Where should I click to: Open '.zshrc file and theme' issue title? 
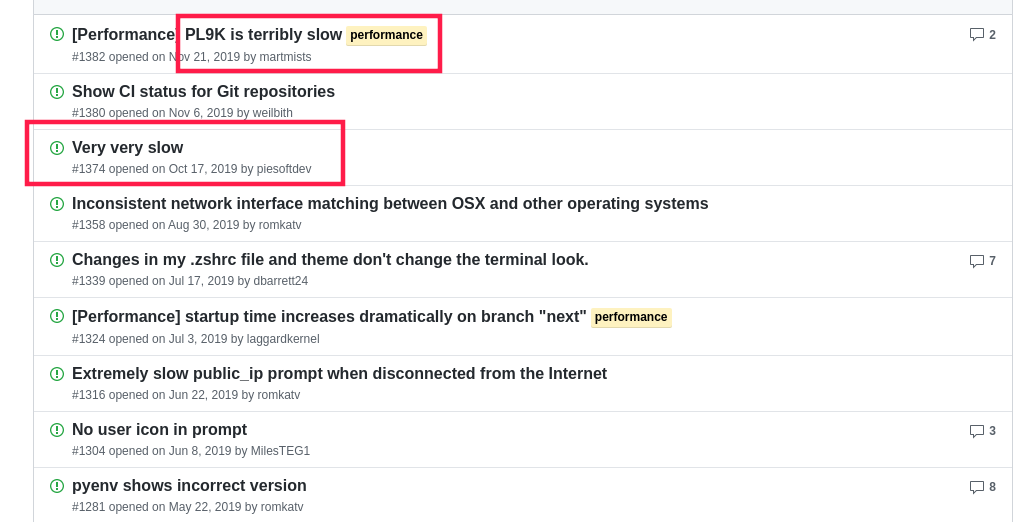point(330,259)
